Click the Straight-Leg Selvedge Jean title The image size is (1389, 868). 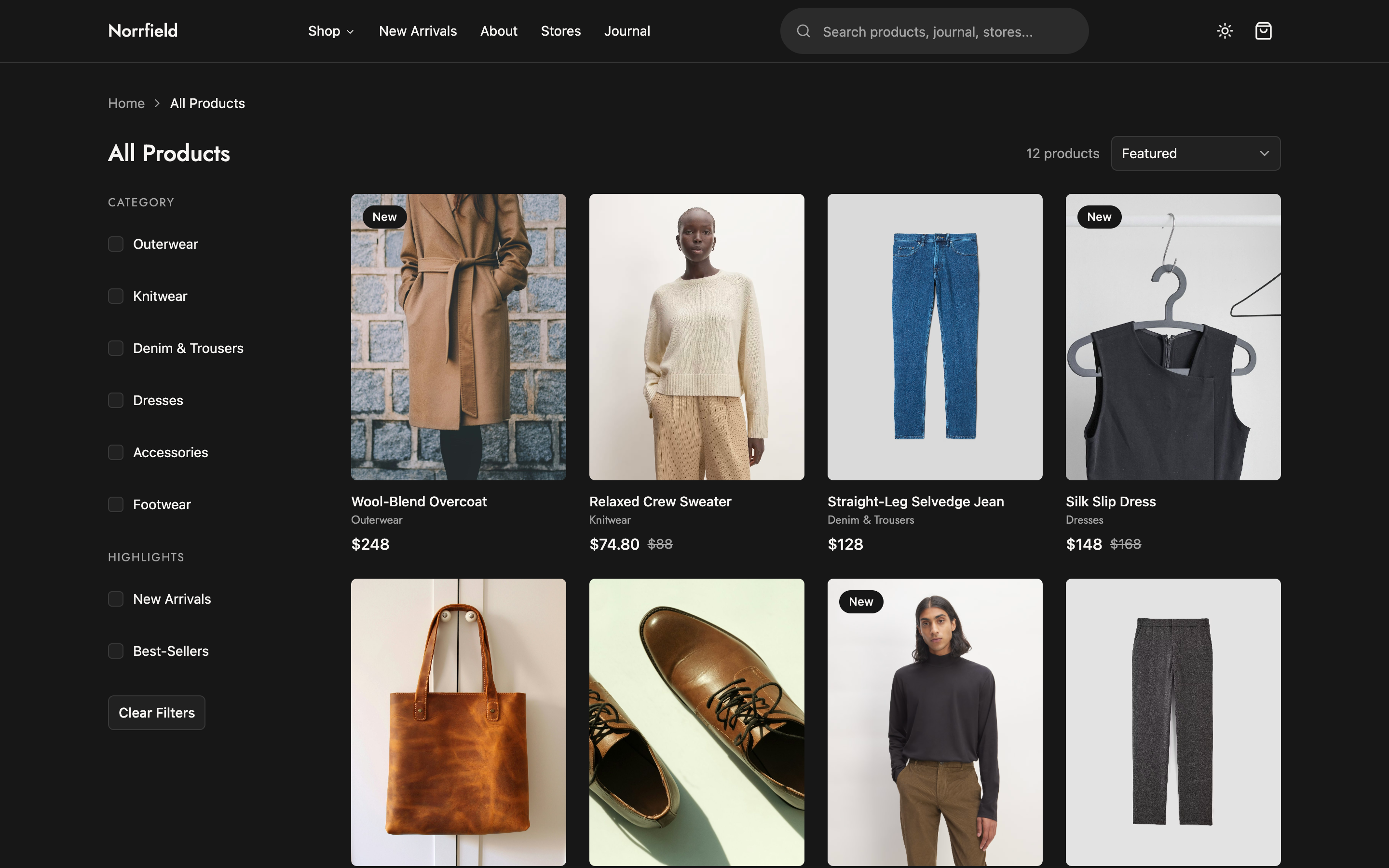(x=915, y=502)
